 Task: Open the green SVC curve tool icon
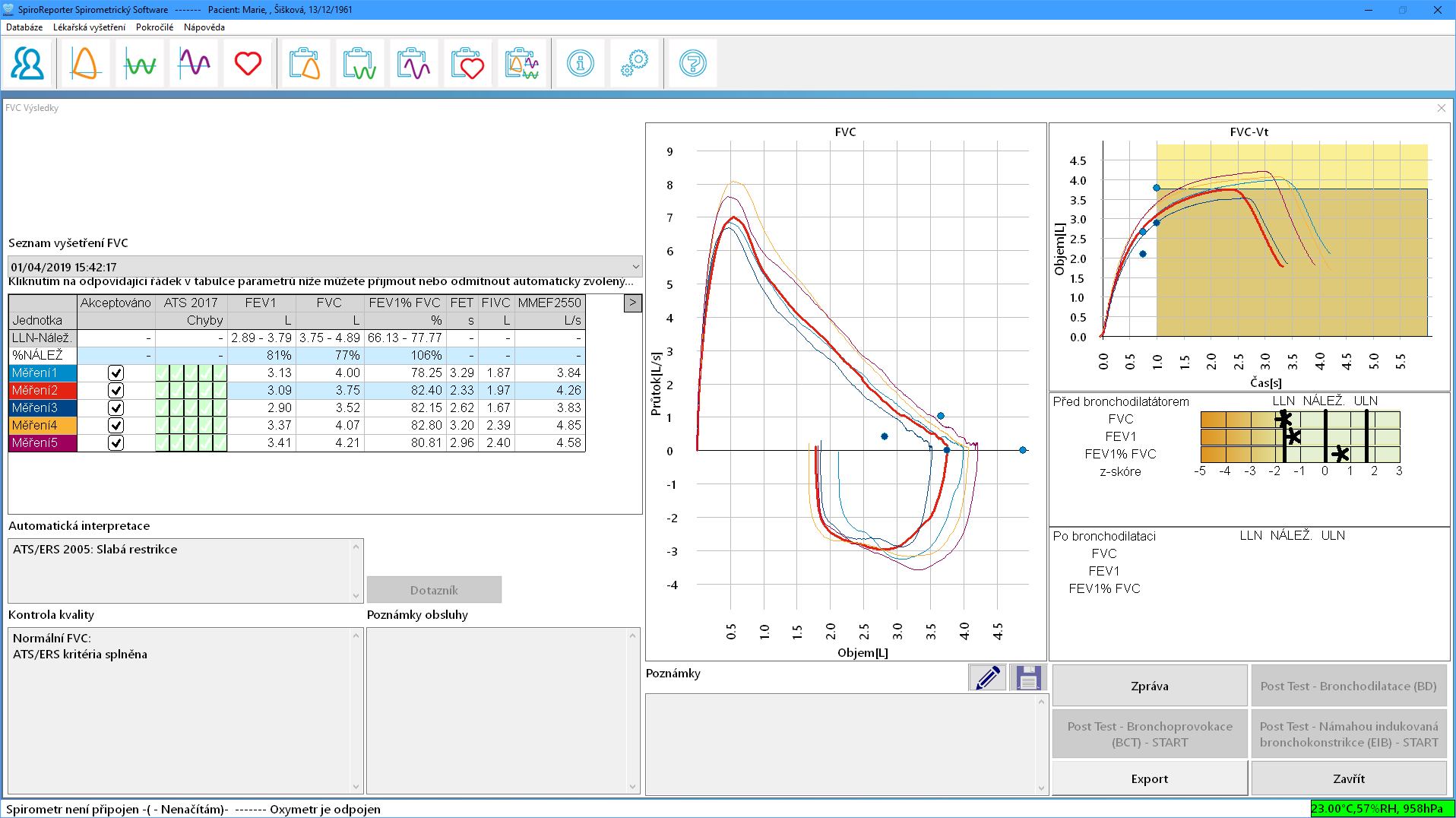tap(139, 63)
